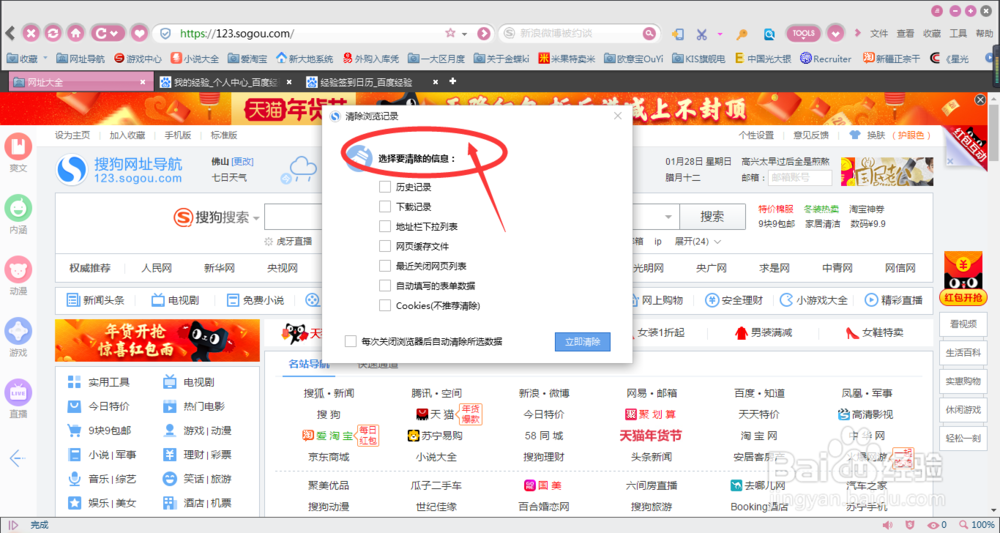
Task: Click the sidebar toggle icon in status bar
Action: click(13, 525)
